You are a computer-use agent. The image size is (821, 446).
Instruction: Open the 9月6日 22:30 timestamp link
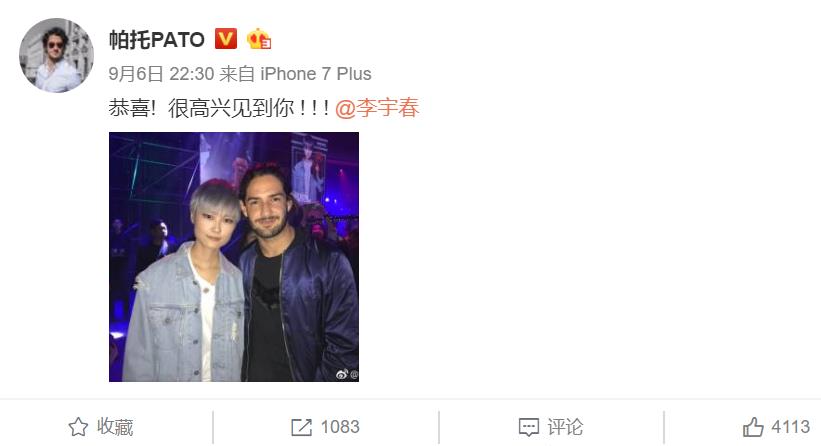161,74
